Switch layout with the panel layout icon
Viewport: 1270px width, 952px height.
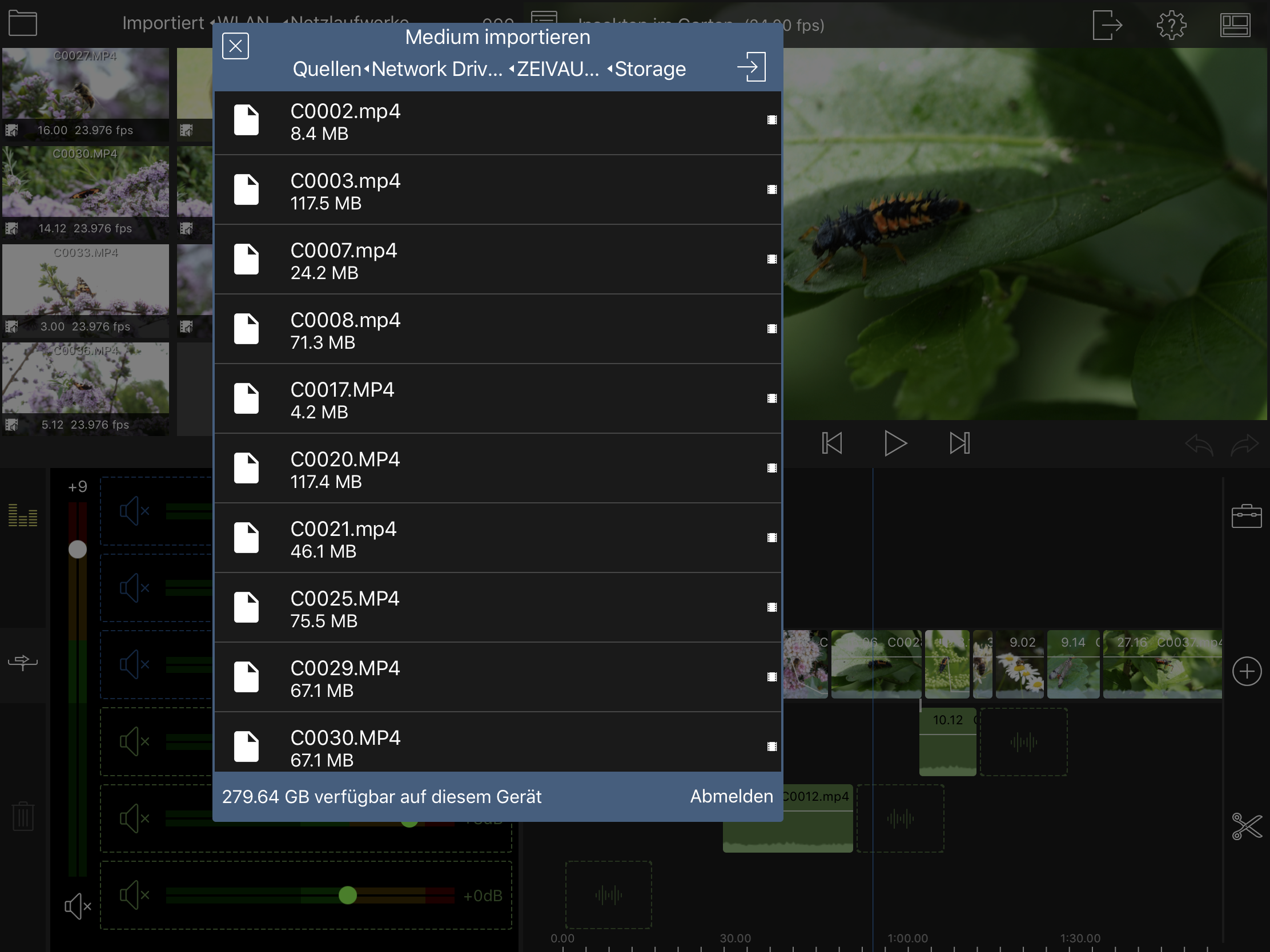point(1235,25)
